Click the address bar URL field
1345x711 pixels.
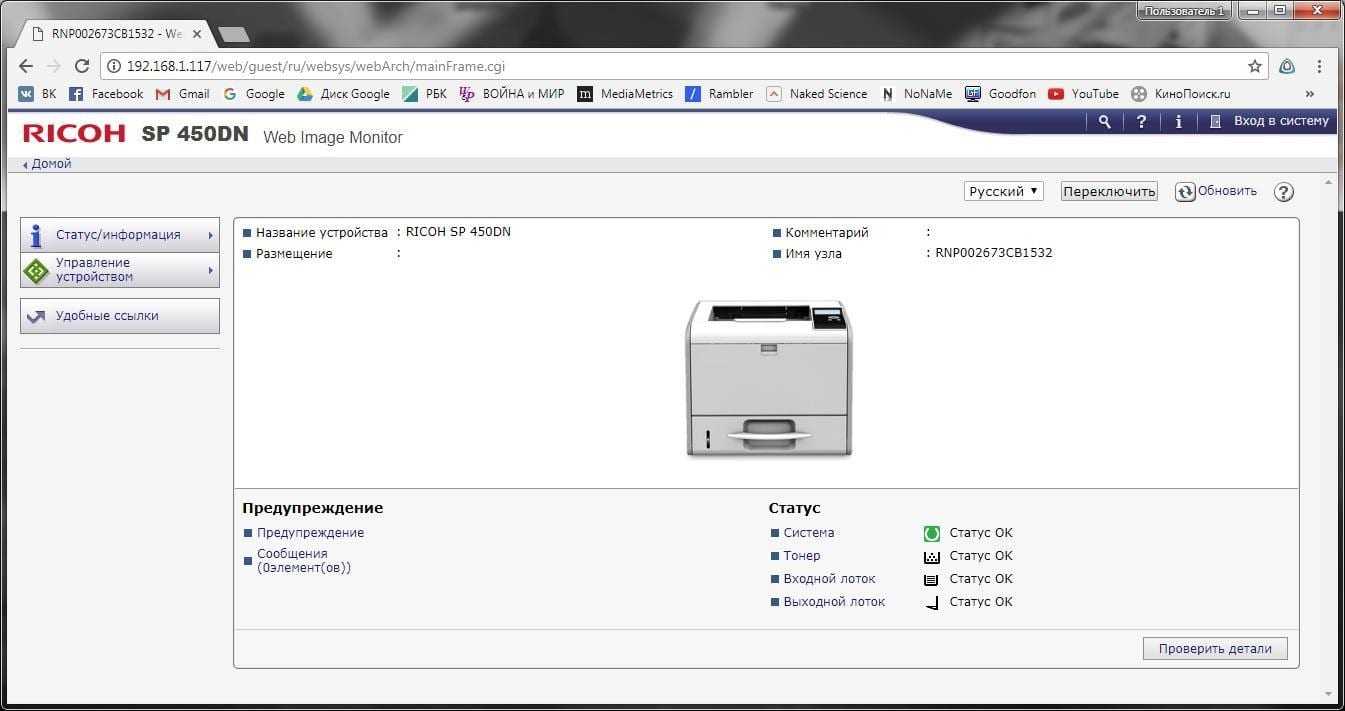click(x=684, y=66)
